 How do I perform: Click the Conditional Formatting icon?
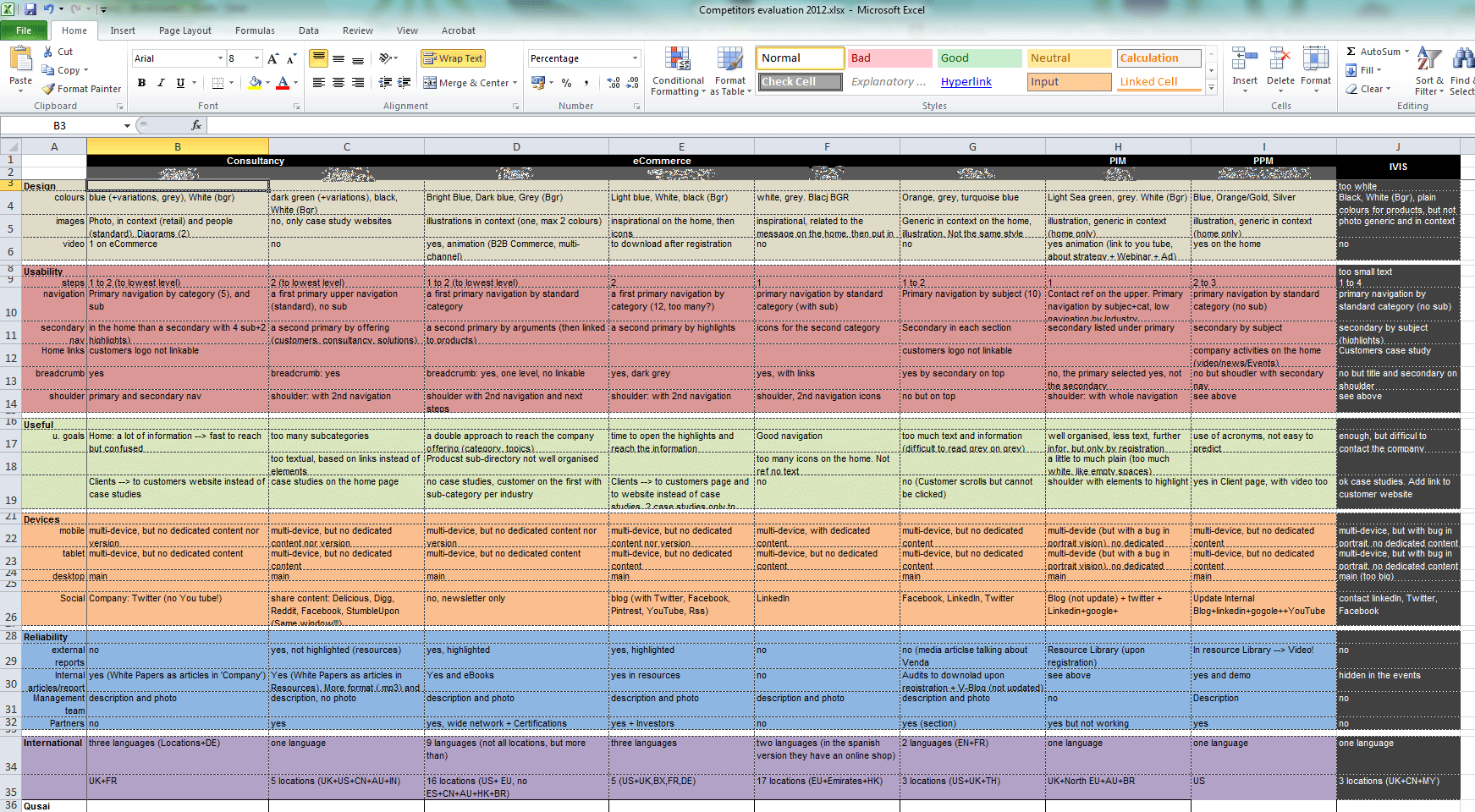tap(677, 61)
